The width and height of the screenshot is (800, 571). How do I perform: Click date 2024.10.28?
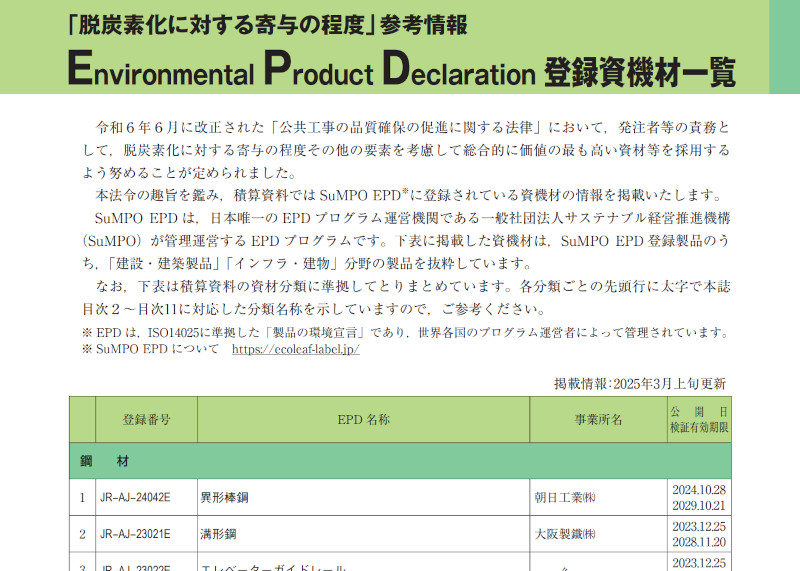click(x=699, y=490)
